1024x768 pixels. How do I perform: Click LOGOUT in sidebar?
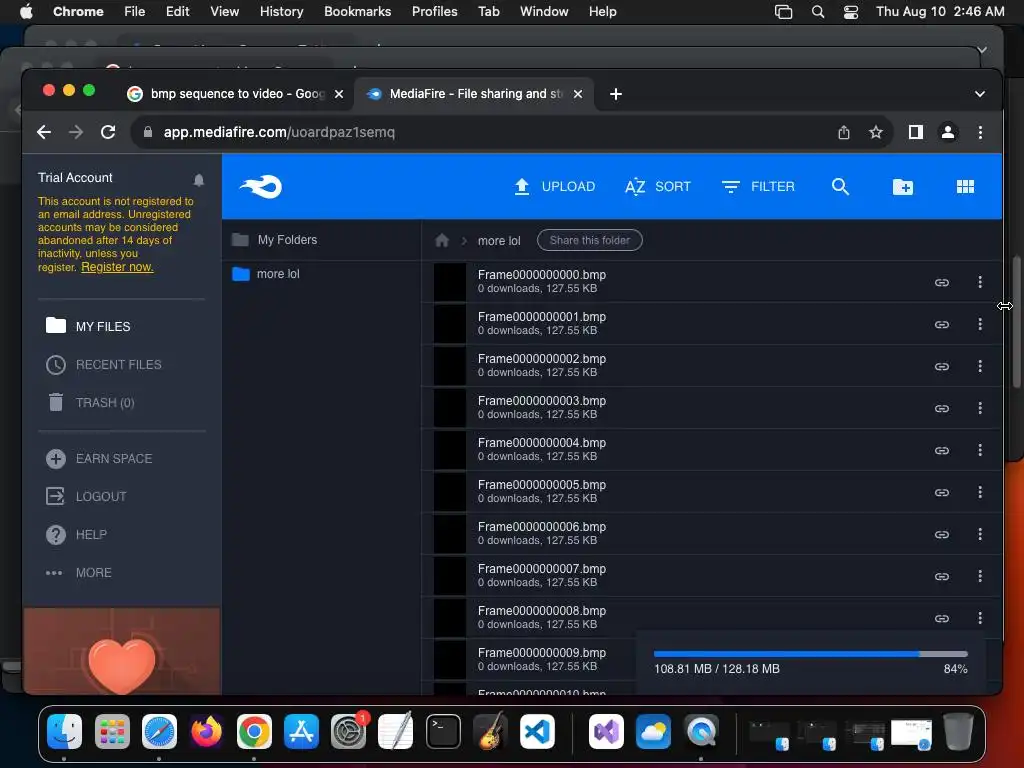86,496
